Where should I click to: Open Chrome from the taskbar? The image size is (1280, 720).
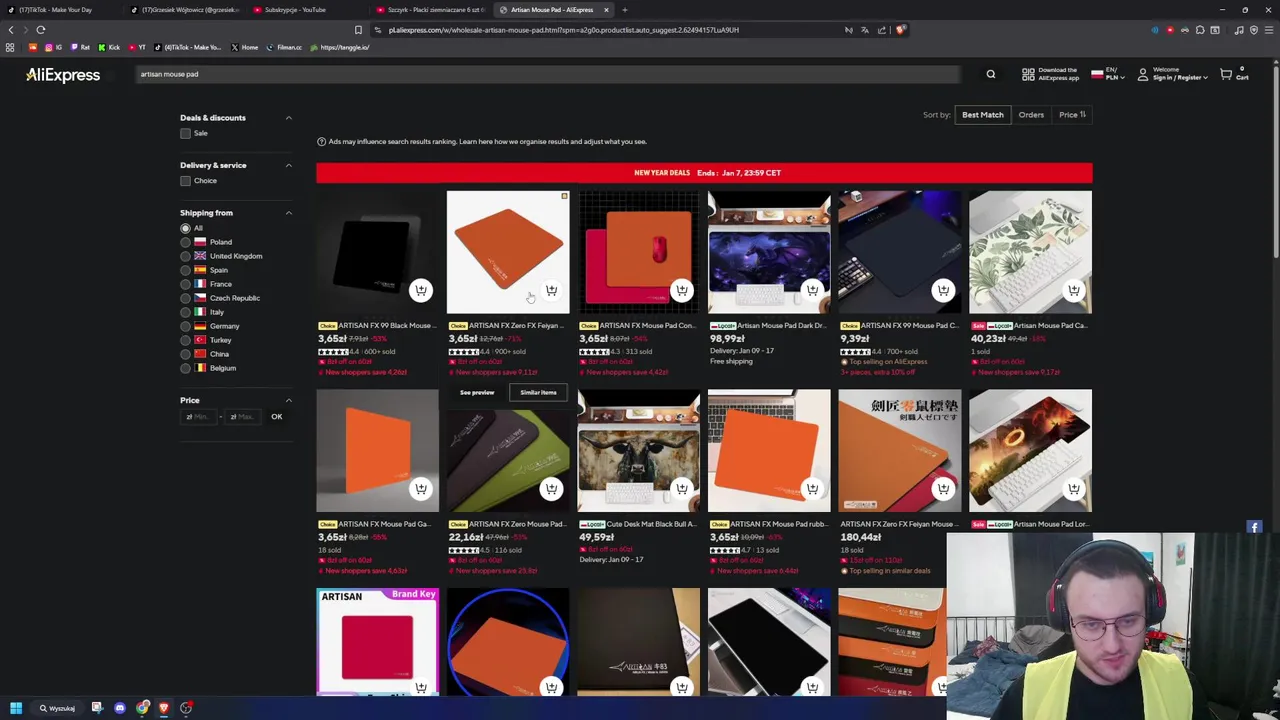click(142, 708)
